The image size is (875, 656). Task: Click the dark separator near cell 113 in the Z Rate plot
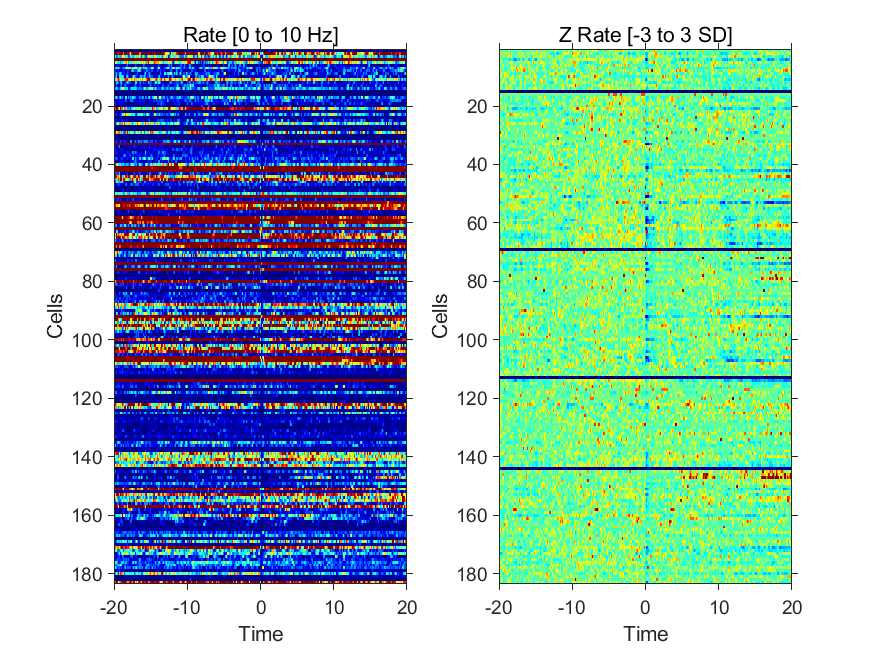click(646, 378)
